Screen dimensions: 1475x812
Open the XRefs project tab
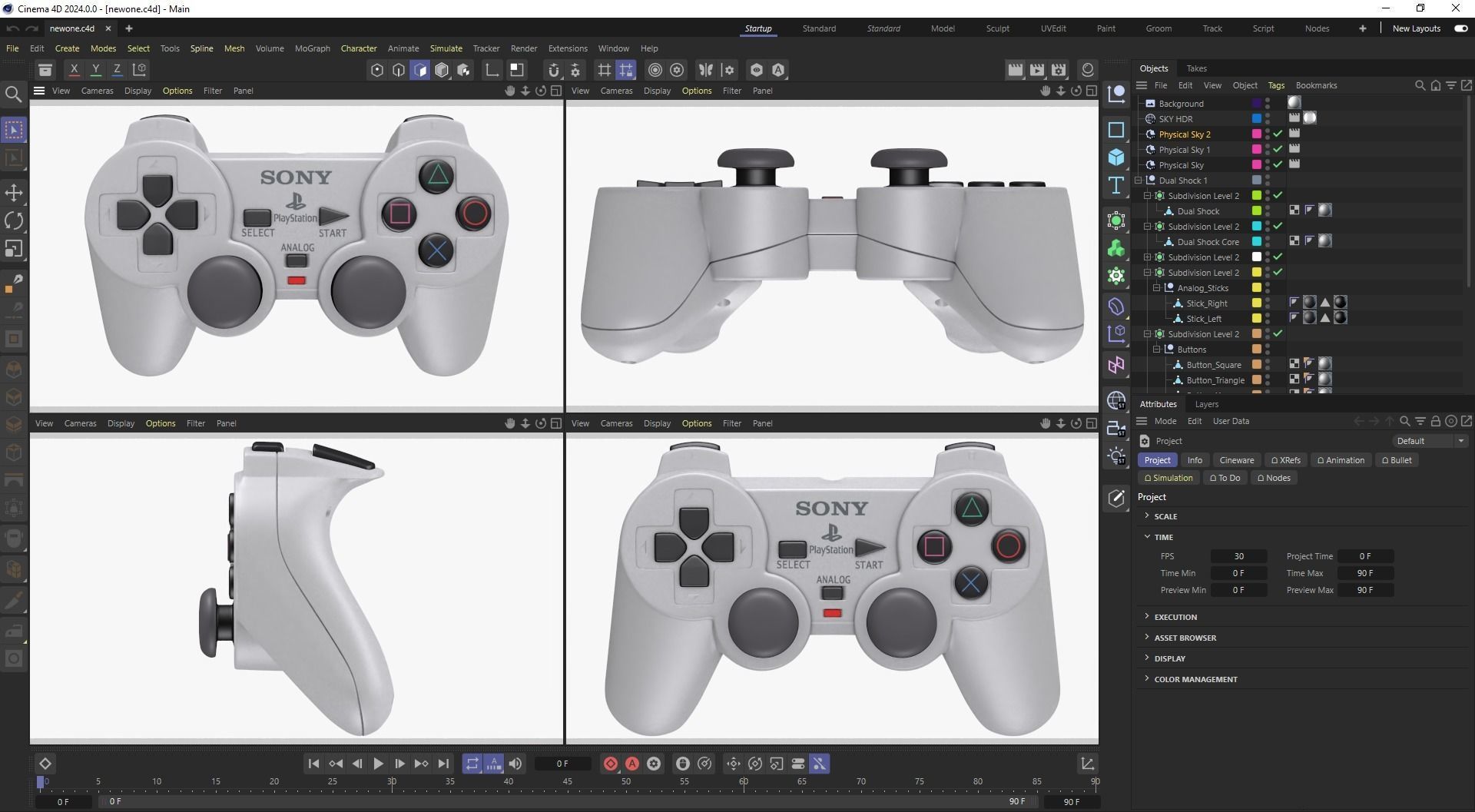[1286, 460]
